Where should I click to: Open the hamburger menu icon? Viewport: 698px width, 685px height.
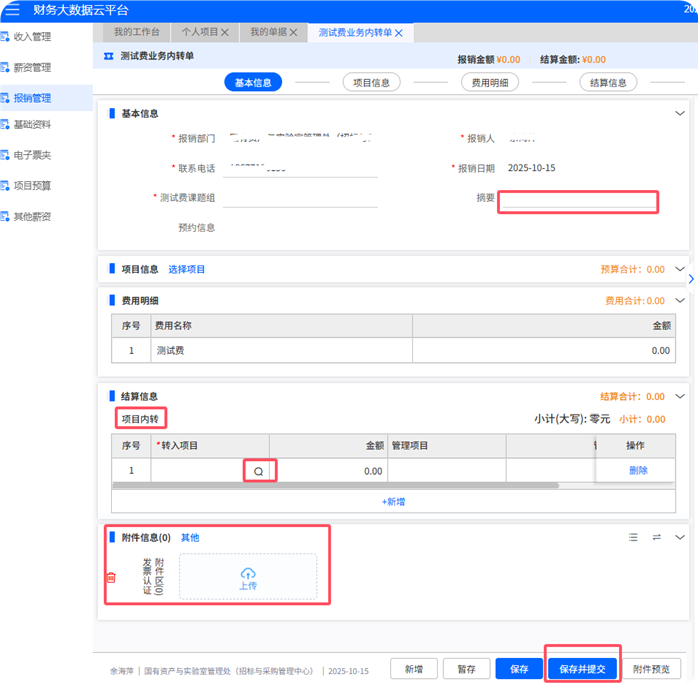click(x=12, y=9)
